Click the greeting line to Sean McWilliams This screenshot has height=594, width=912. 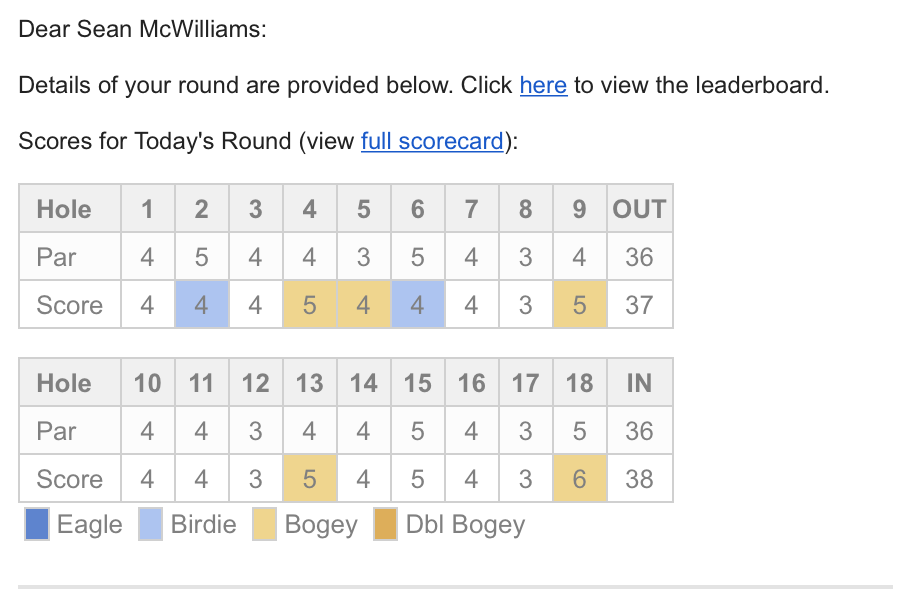(x=143, y=29)
